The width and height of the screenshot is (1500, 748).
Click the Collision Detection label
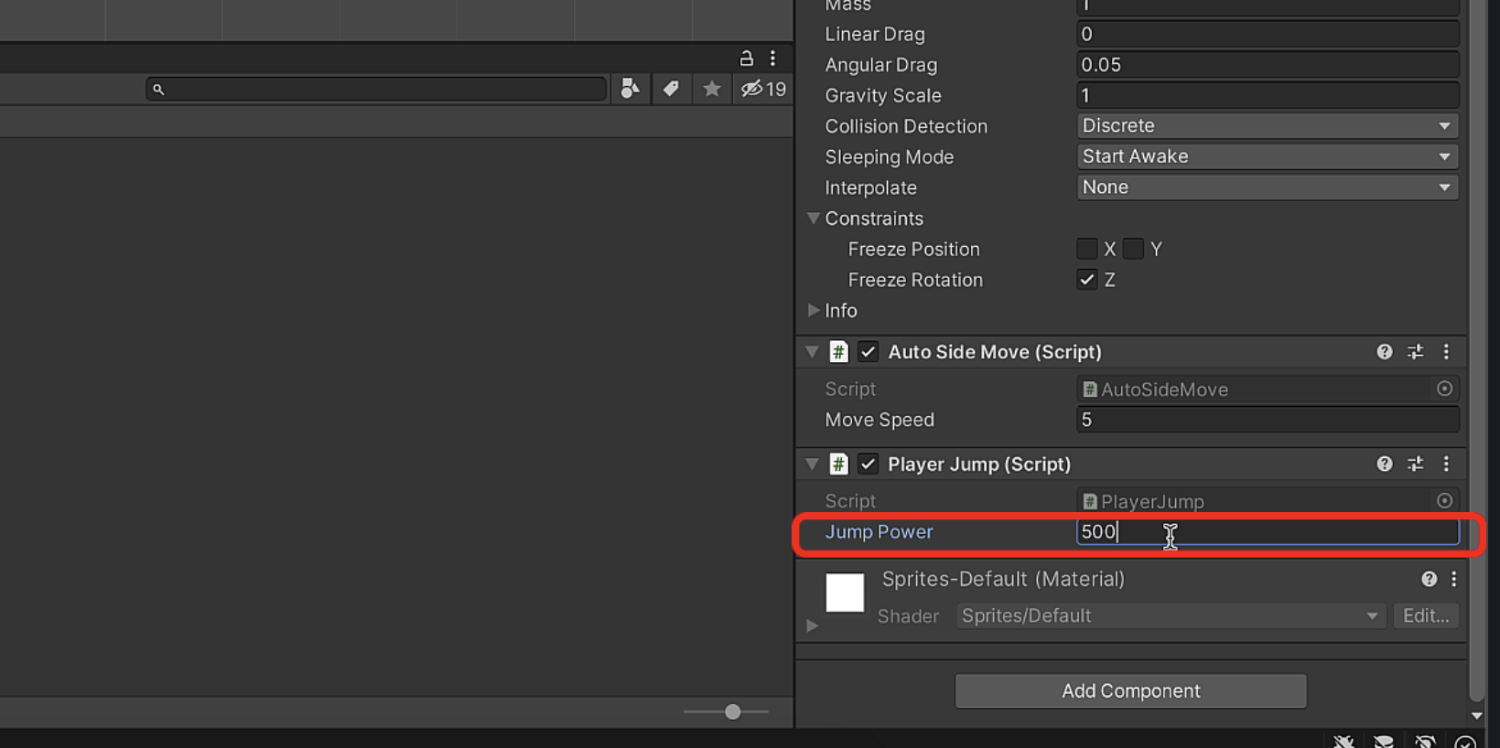pos(906,126)
